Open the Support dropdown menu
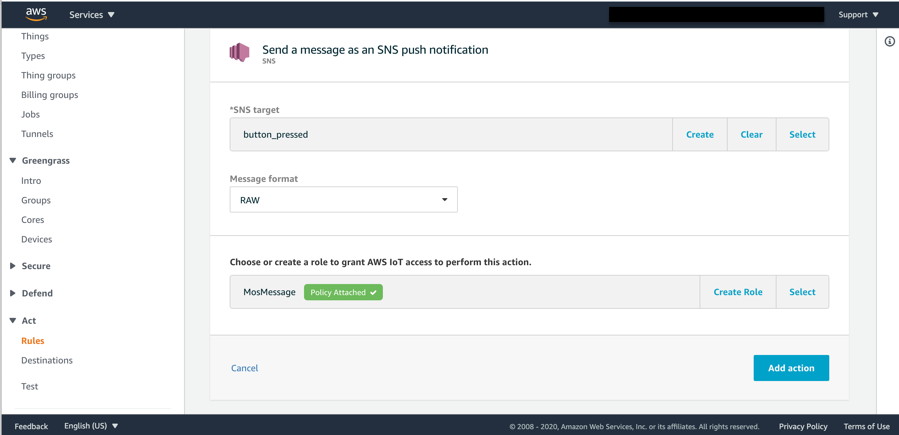This screenshot has width=899, height=435. (x=858, y=15)
